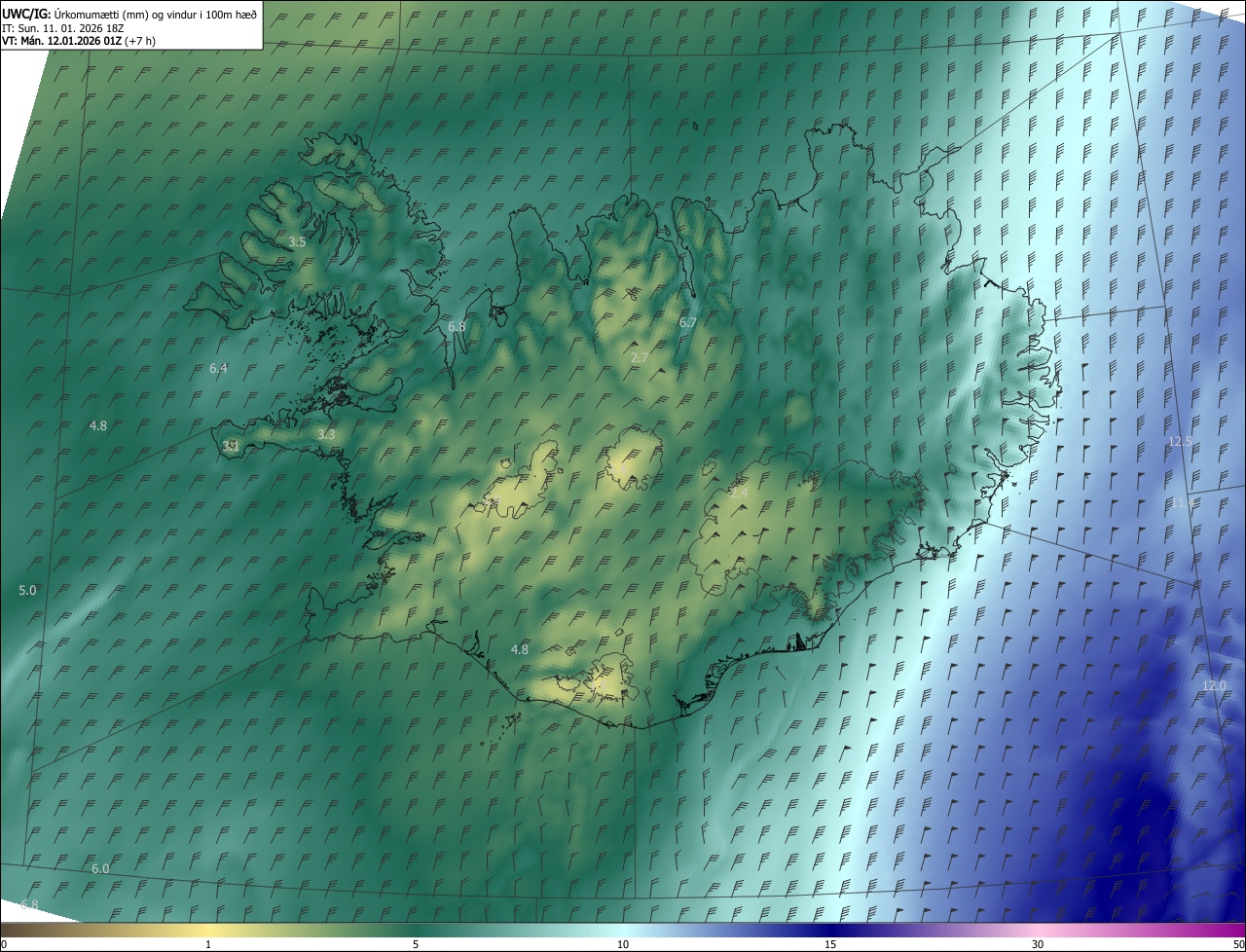Click the 50 tick label on the color scale
Image resolution: width=1246 pixels, height=952 pixels.
click(x=1238, y=944)
